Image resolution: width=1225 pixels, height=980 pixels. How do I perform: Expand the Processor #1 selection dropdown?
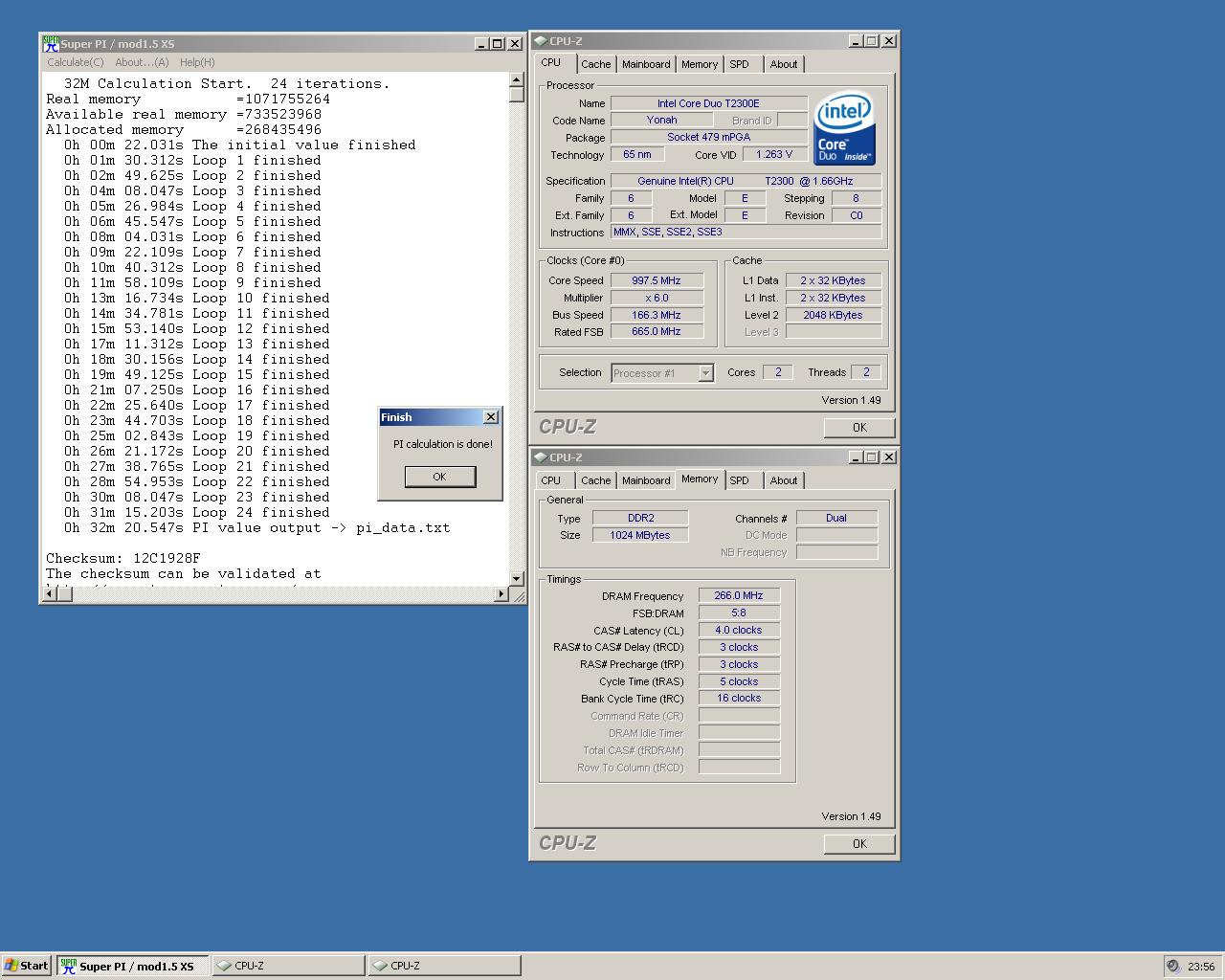pos(705,373)
